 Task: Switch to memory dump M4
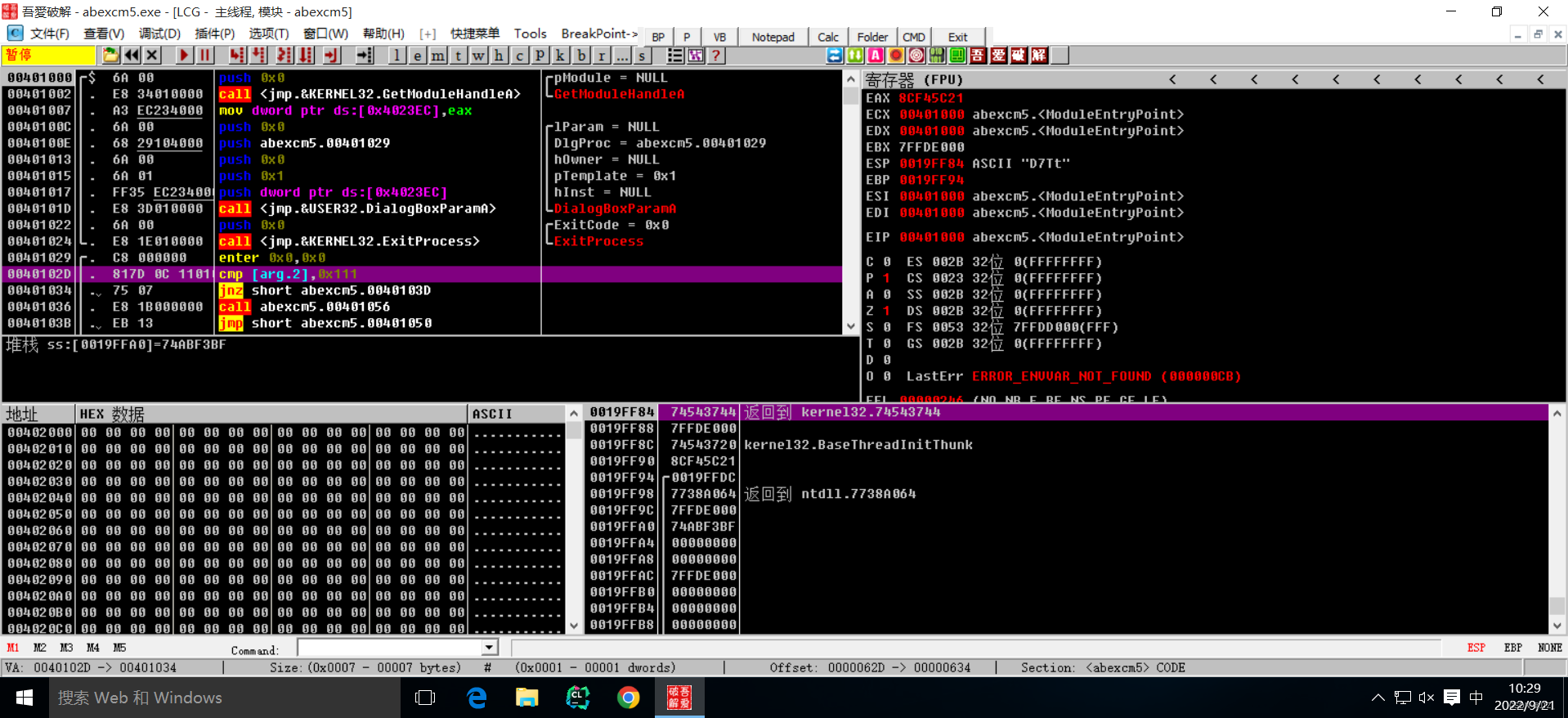pyautogui.click(x=93, y=648)
